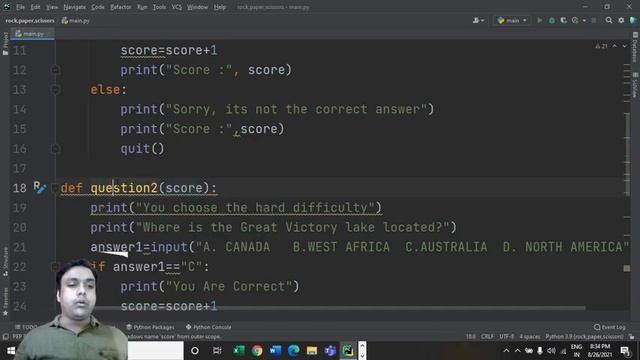Open the VCS menu
The height and width of the screenshot is (360, 640).
(x=177, y=7)
